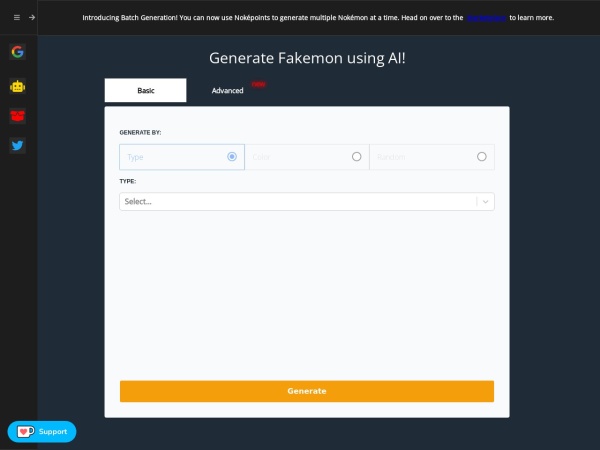Viewport: 600px width, 450px height.
Task: Click the chevron arrow of Type dropdown
Action: pos(486,202)
